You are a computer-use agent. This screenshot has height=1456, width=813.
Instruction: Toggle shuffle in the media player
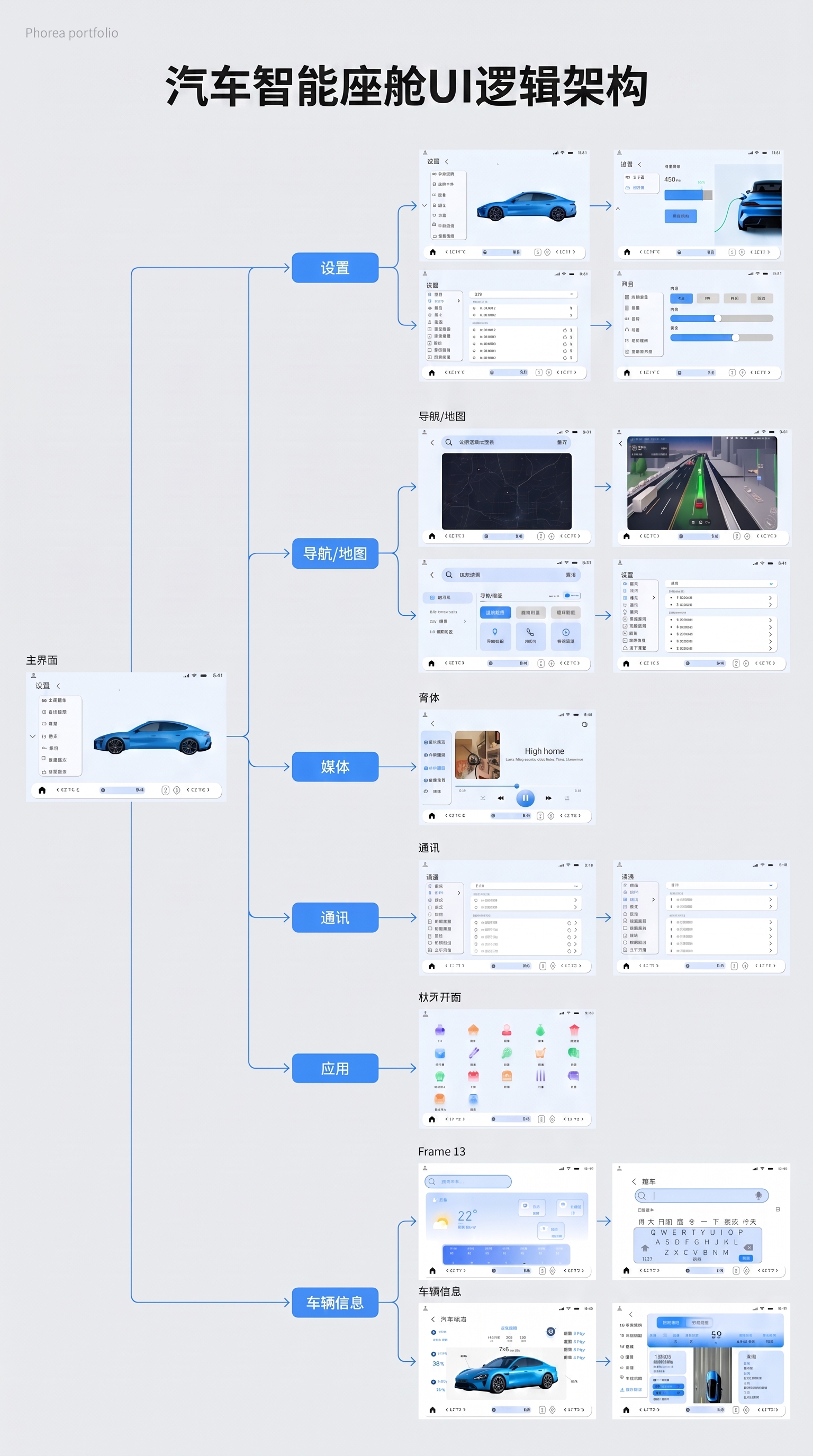pos(482,798)
